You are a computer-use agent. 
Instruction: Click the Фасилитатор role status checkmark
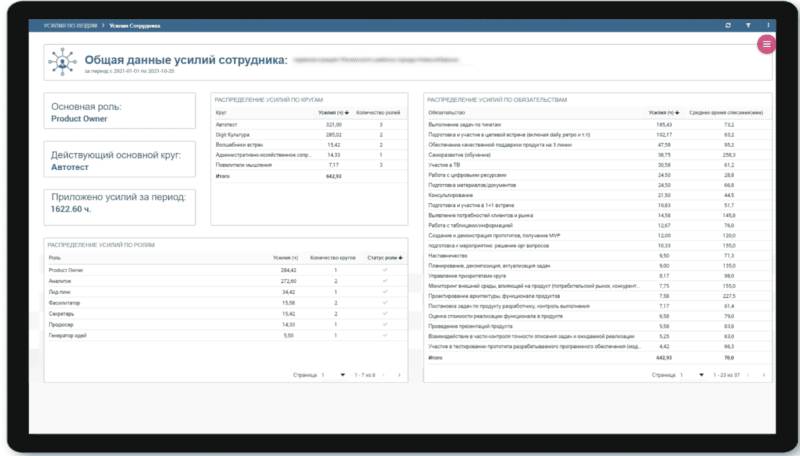(x=384, y=302)
